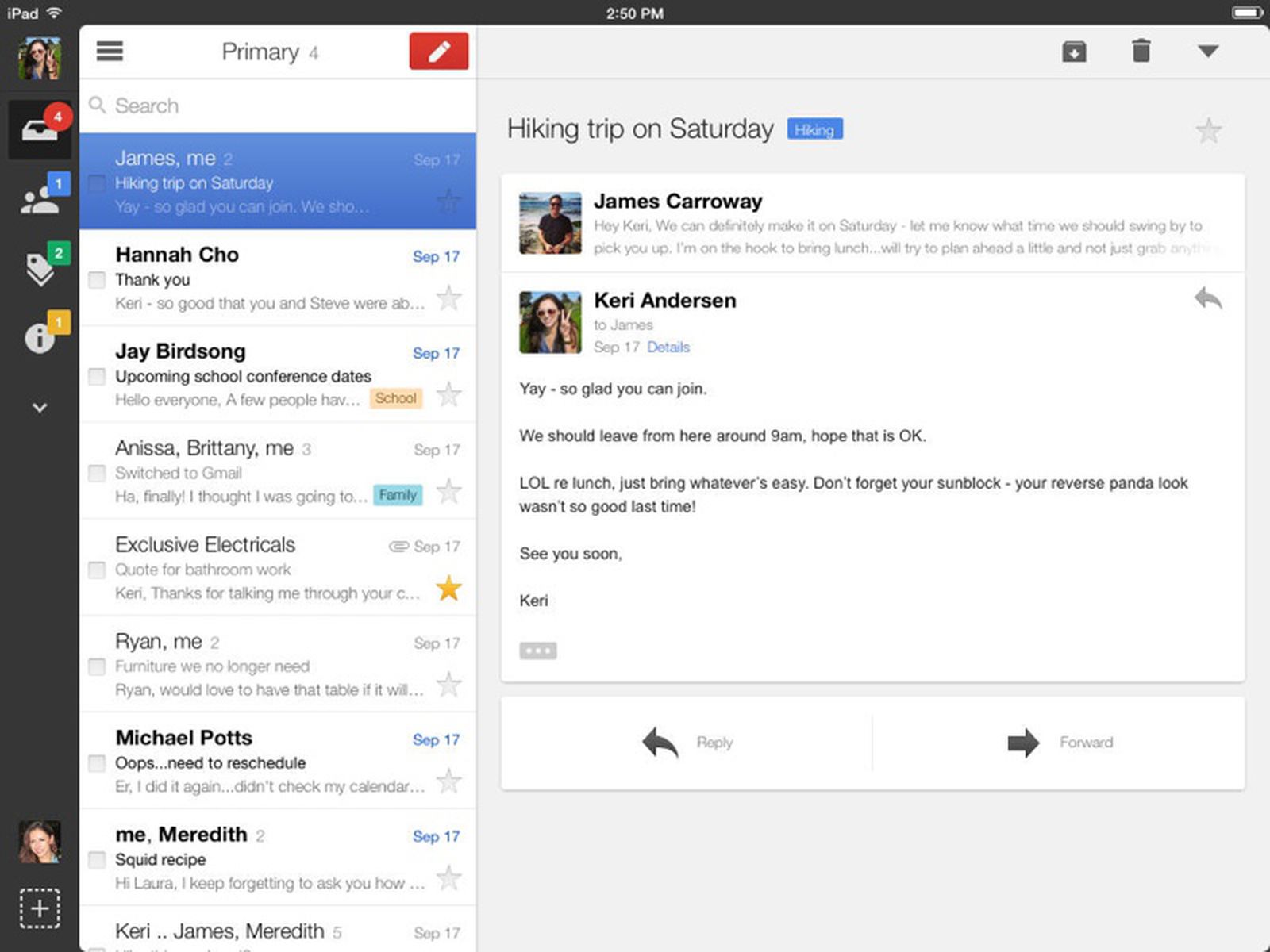Star the Hannah Cho email

click(448, 297)
